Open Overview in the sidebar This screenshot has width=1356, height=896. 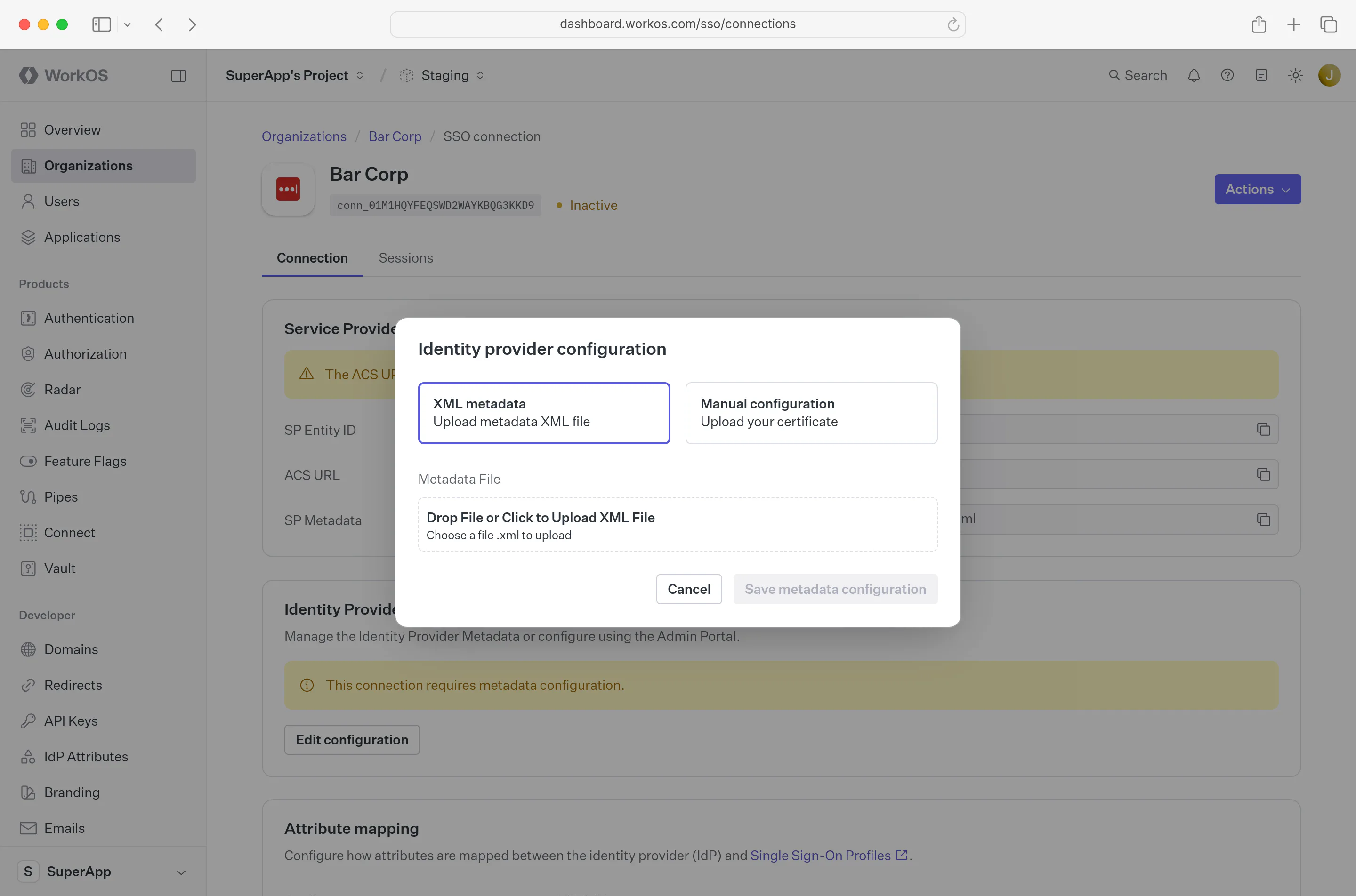(x=104, y=130)
